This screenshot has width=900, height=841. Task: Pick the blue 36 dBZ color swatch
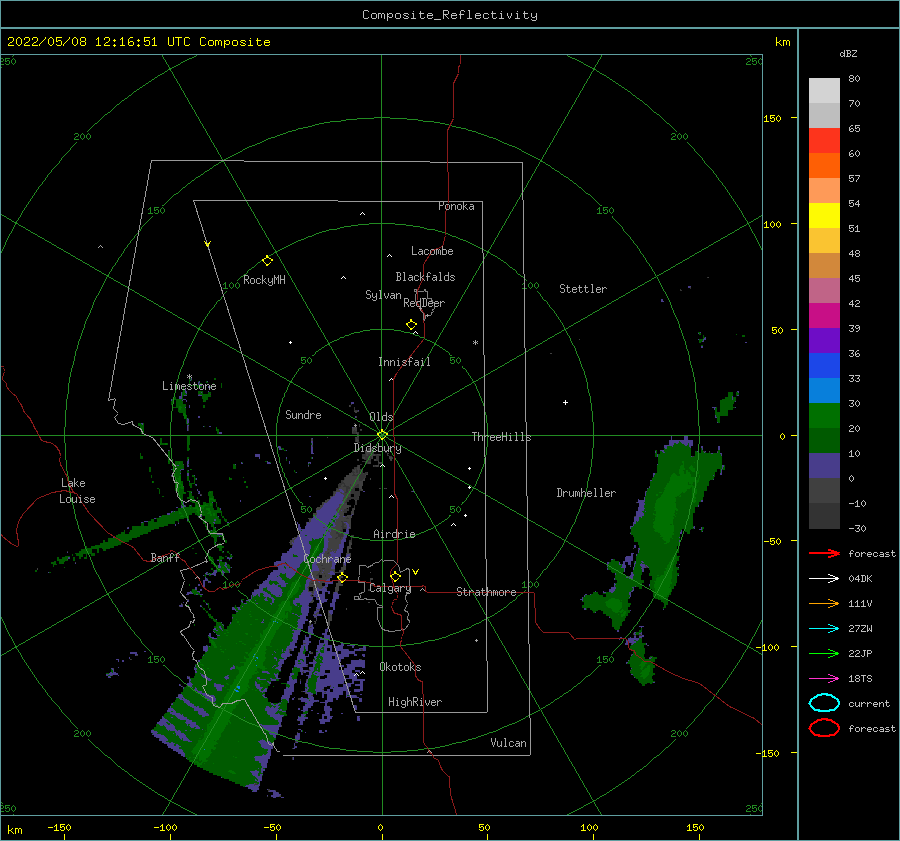824,365
